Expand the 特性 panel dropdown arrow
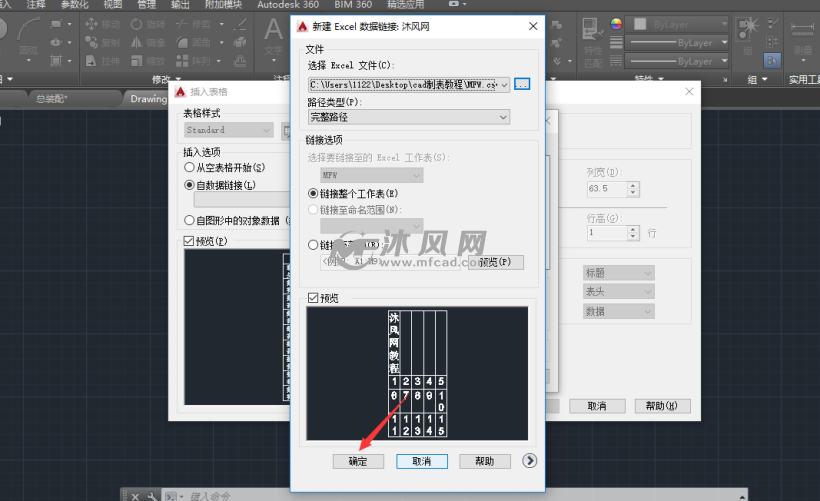 [x=661, y=79]
